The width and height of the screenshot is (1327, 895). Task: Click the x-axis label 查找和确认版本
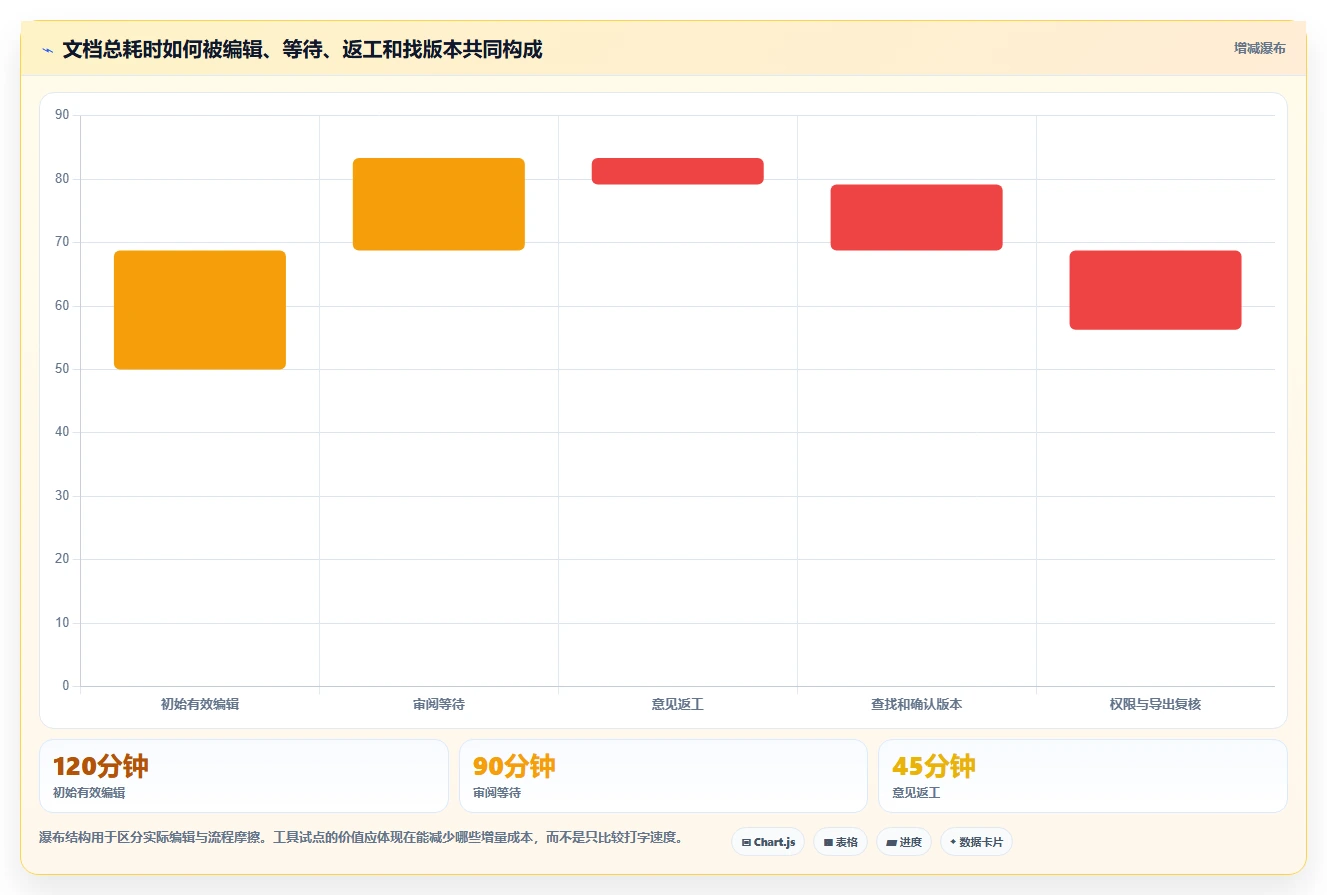(917, 704)
